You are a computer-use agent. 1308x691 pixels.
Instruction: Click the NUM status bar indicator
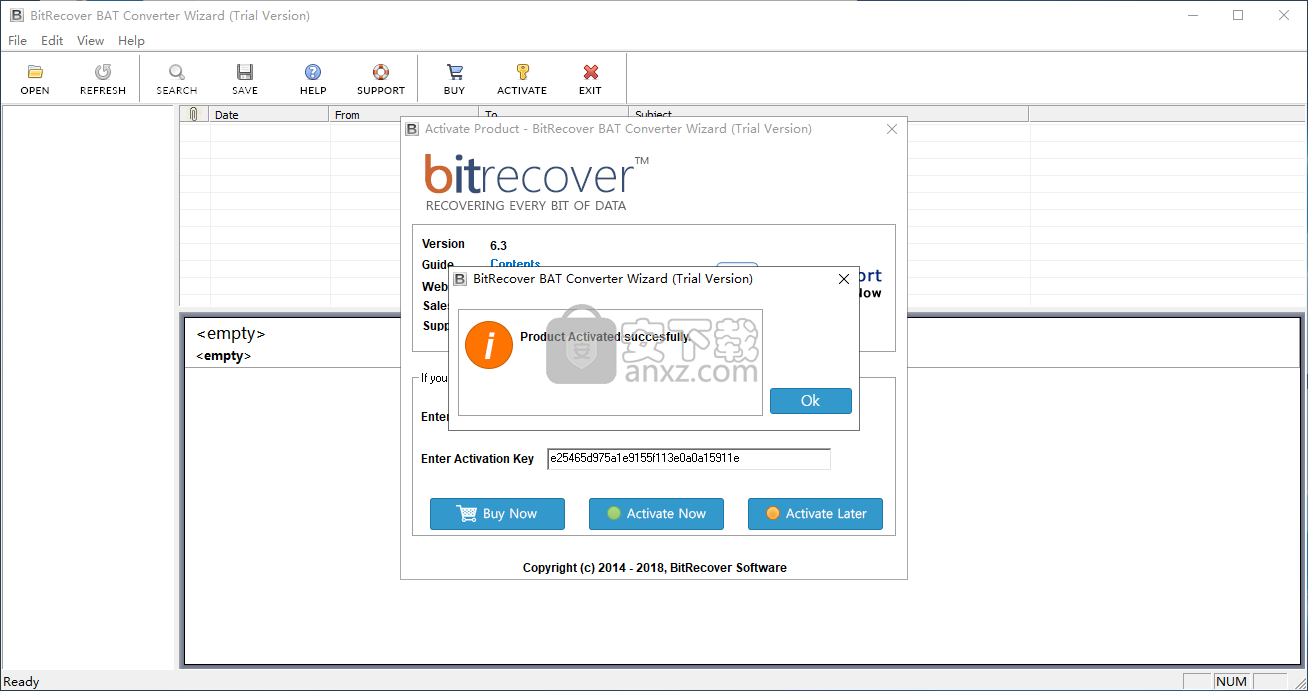coord(1231,682)
